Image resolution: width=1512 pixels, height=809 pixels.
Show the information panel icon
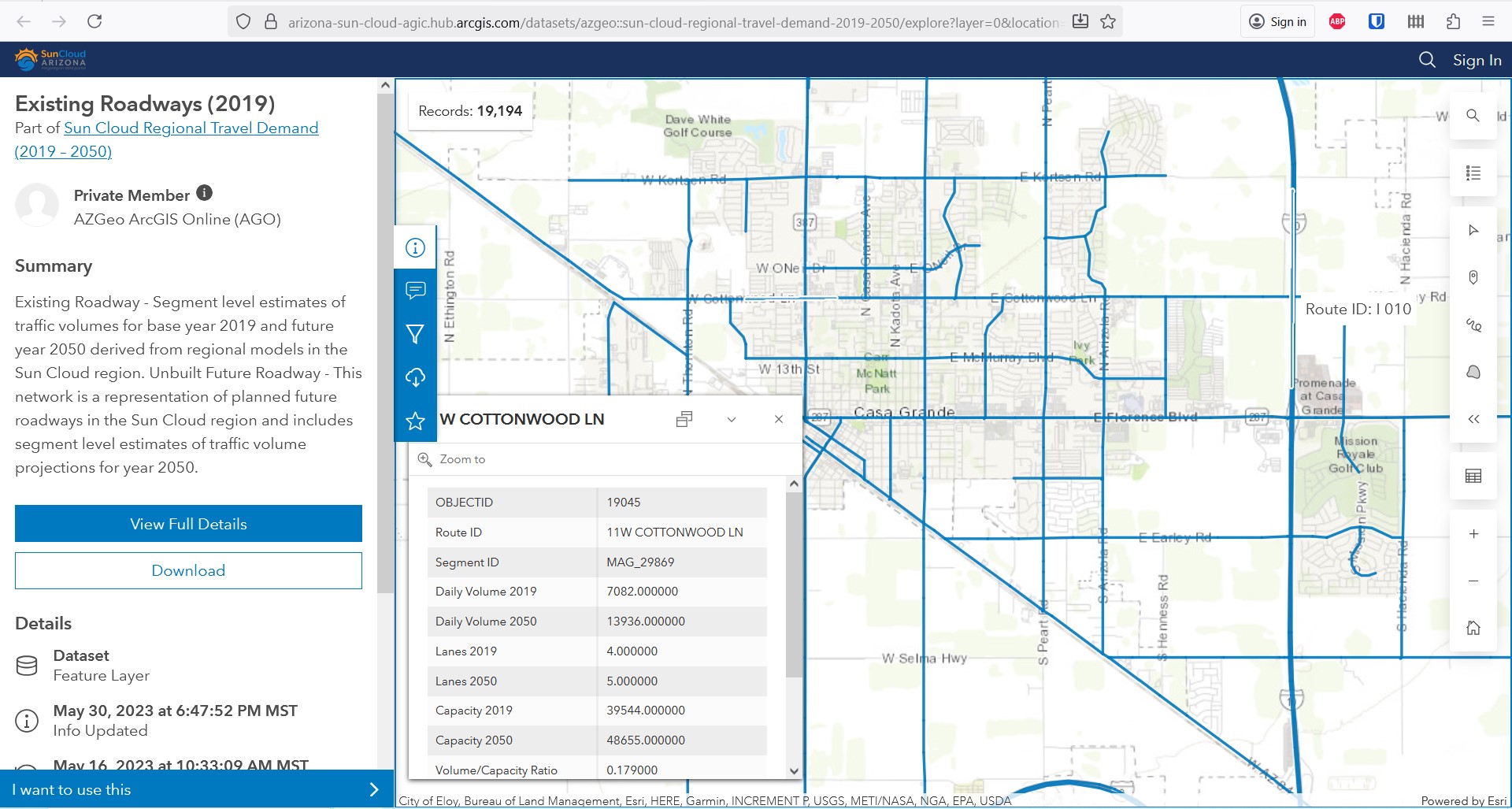click(415, 248)
